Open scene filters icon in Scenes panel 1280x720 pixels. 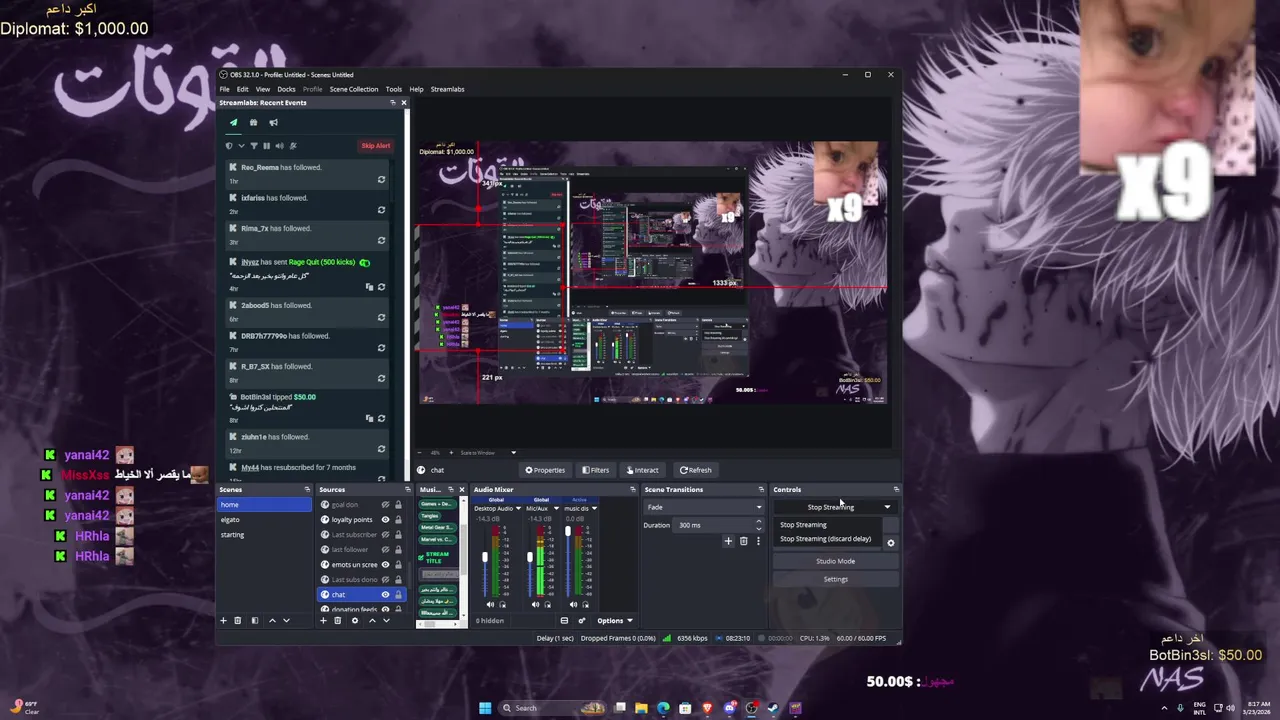255,621
